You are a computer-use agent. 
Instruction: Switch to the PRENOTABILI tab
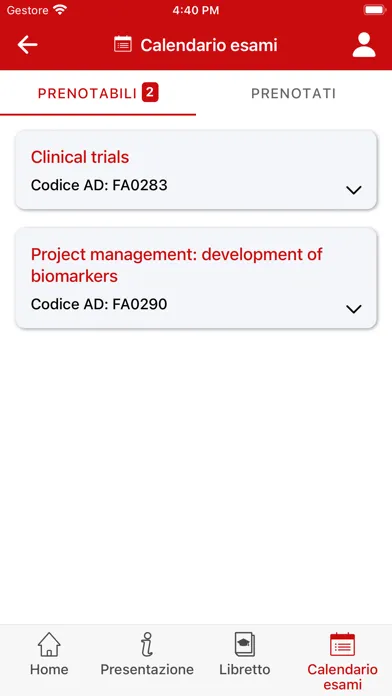(98, 93)
